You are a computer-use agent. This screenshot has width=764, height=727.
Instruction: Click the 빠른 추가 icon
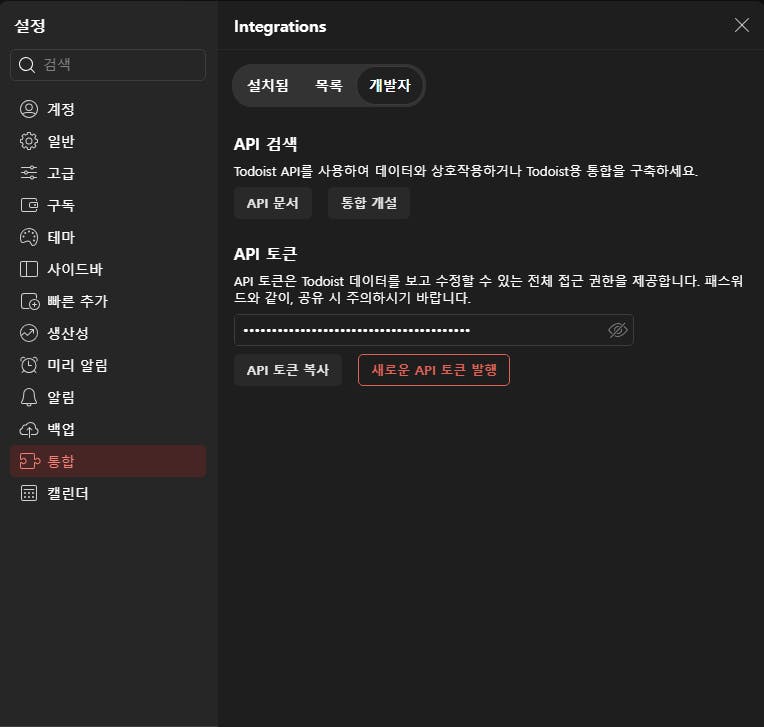(x=29, y=301)
